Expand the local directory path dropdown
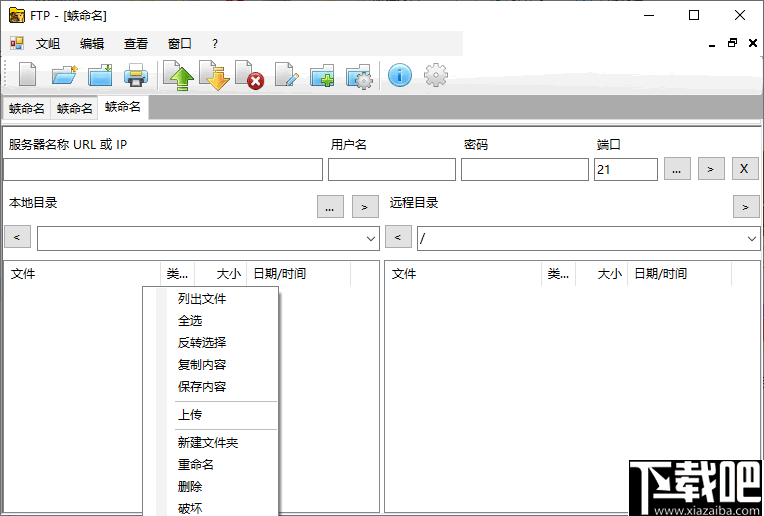Image resolution: width=764 pixels, height=516 pixels. pos(371,239)
